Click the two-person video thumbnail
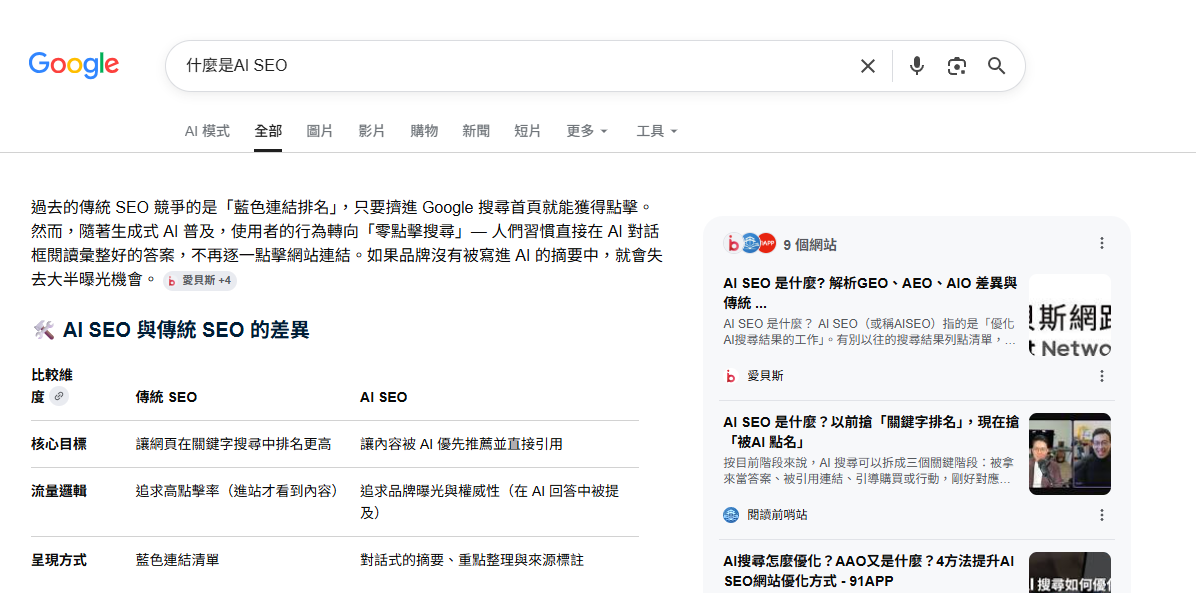This screenshot has height=593, width=1196. [x=1069, y=454]
